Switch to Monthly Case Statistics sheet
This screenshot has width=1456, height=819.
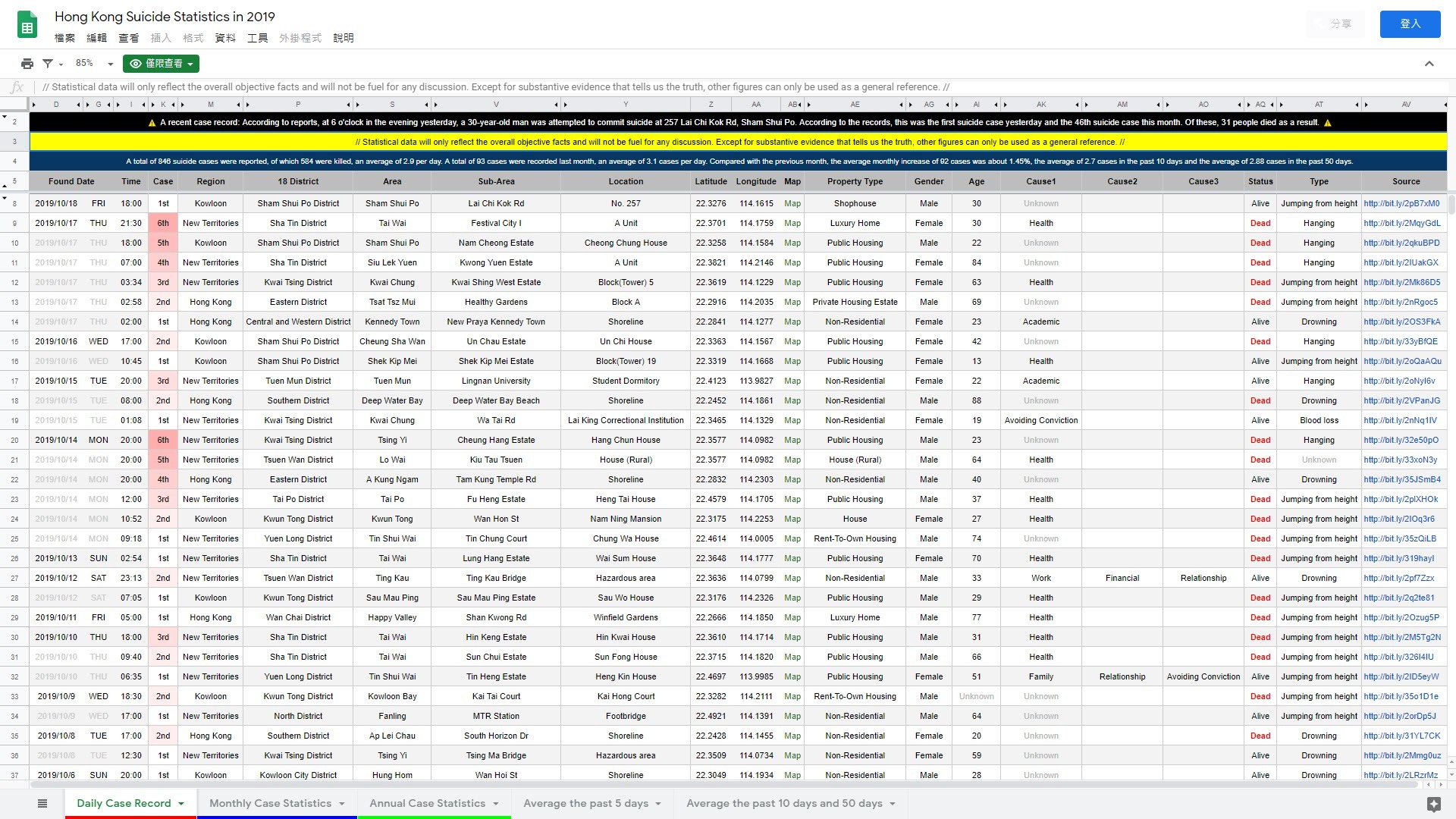click(x=270, y=803)
